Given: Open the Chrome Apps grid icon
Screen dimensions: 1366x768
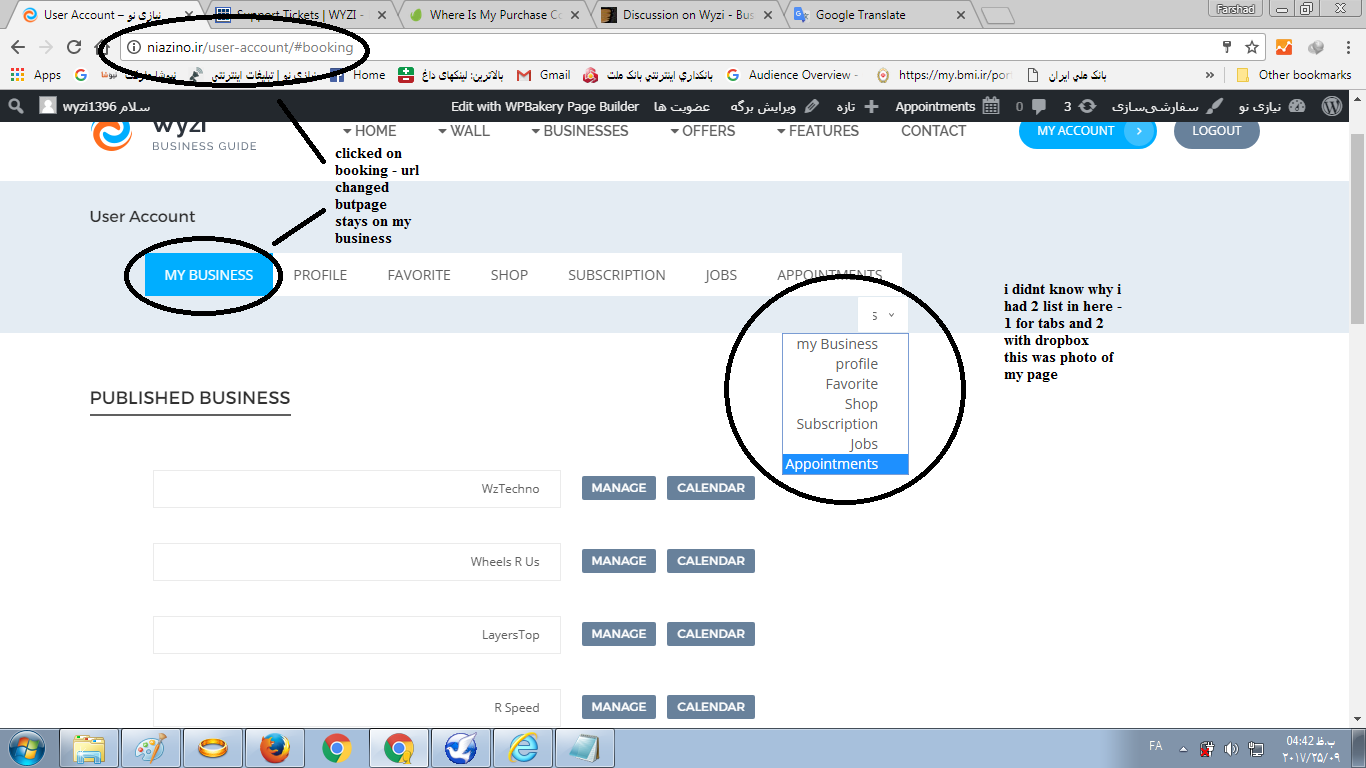Looking at the screenshot, I should pos(17,75).
